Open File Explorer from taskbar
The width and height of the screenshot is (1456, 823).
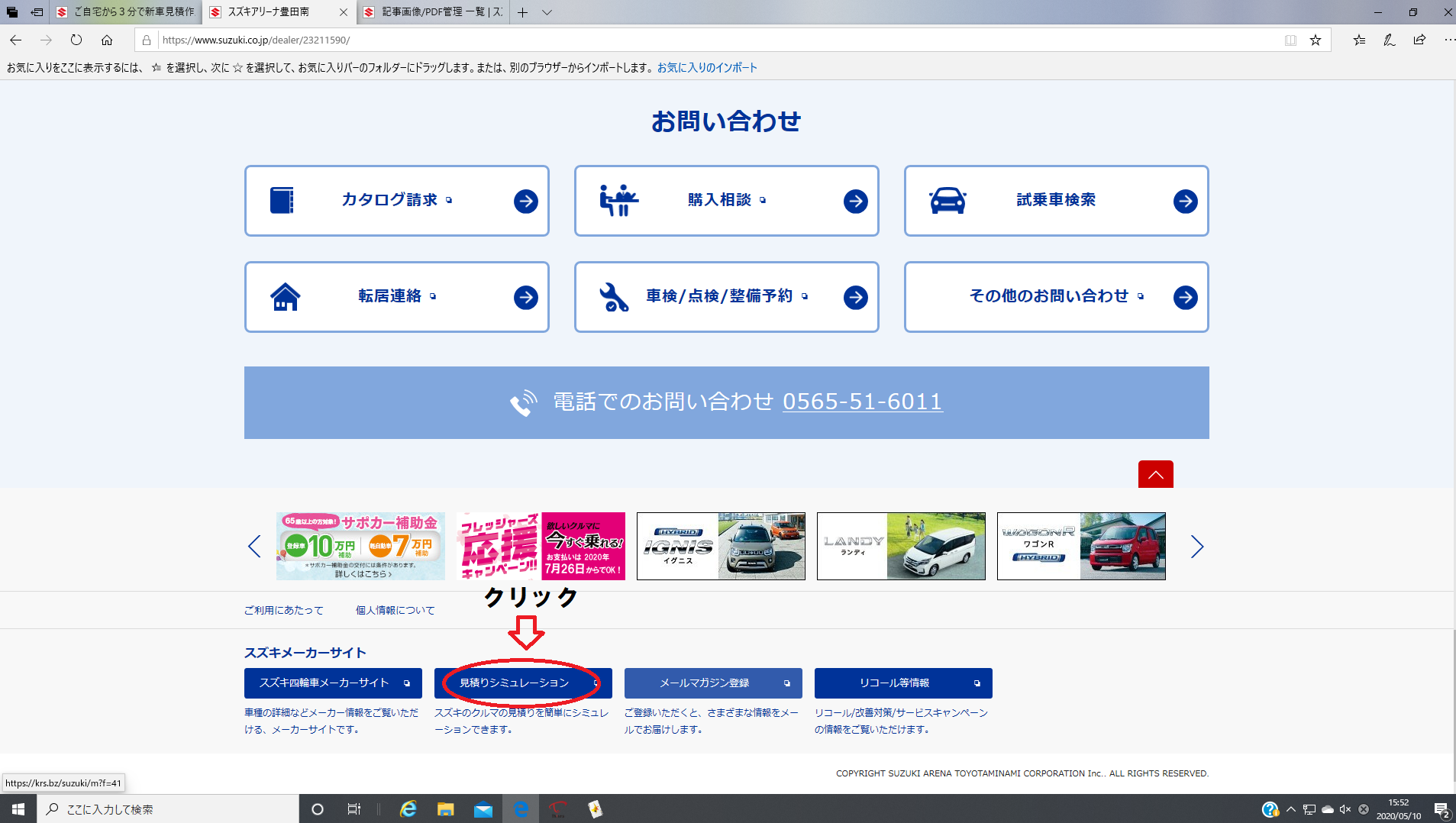(446, 808)
